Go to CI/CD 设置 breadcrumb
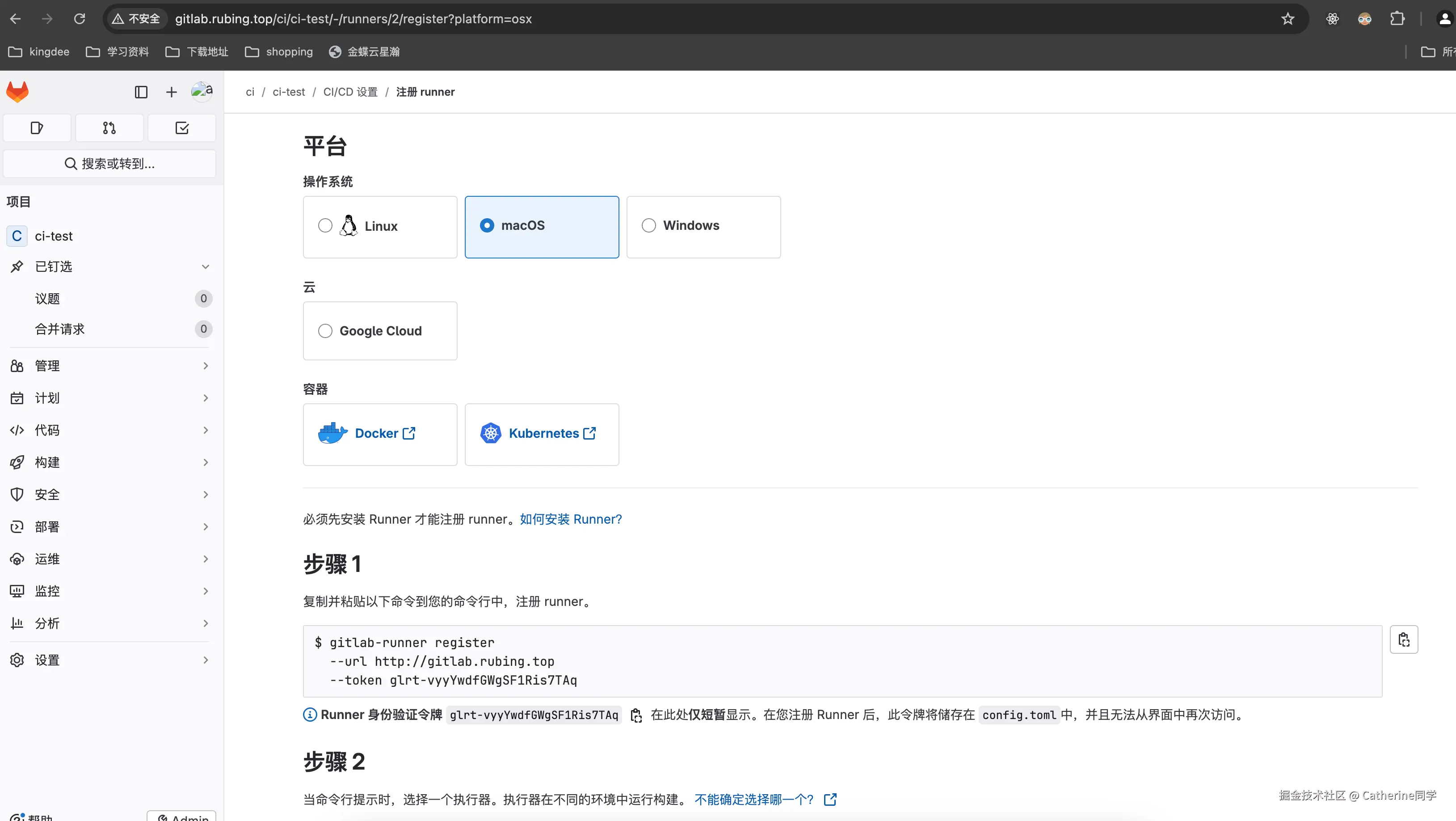Screen dimensions: 1456x821 tap(350, 92)
